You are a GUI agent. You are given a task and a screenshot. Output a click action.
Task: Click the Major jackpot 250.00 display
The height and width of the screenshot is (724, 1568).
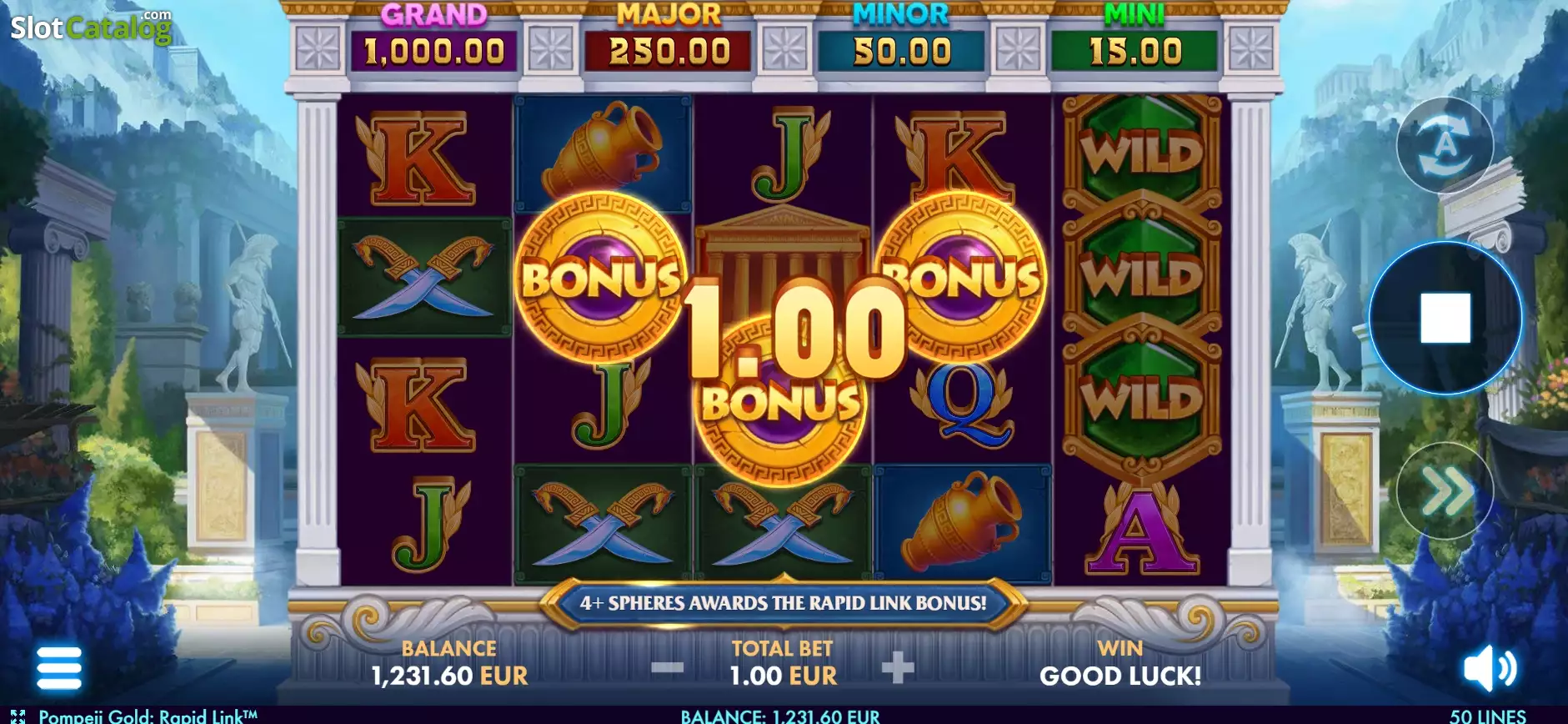[669, 51]
